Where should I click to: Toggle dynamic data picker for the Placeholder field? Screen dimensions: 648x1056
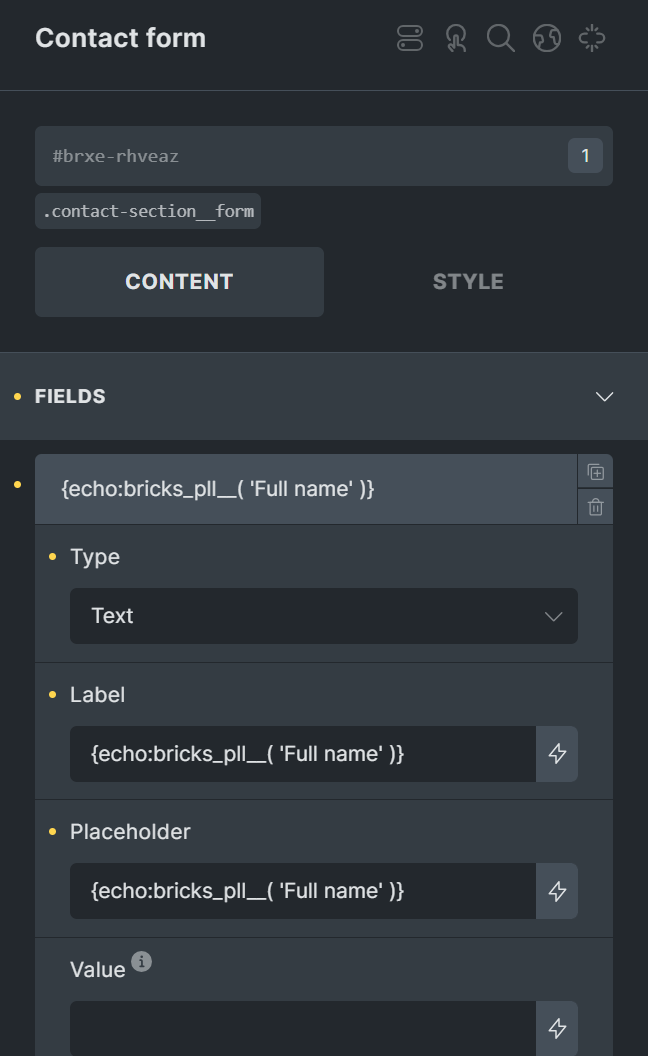click(557, 891)
